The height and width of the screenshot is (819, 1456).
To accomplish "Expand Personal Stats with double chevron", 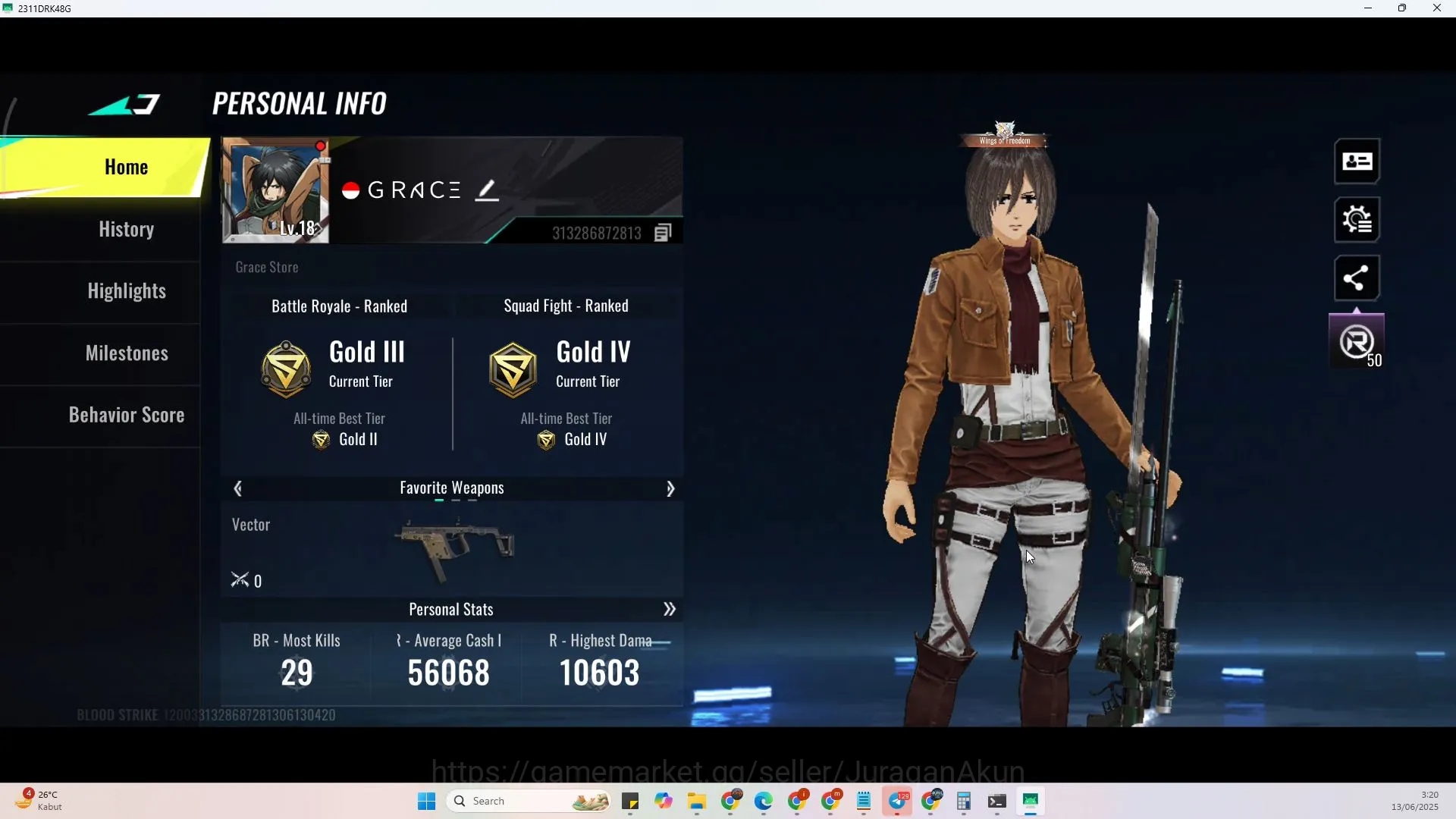I will pyautogui.click(x=669, y=610).
